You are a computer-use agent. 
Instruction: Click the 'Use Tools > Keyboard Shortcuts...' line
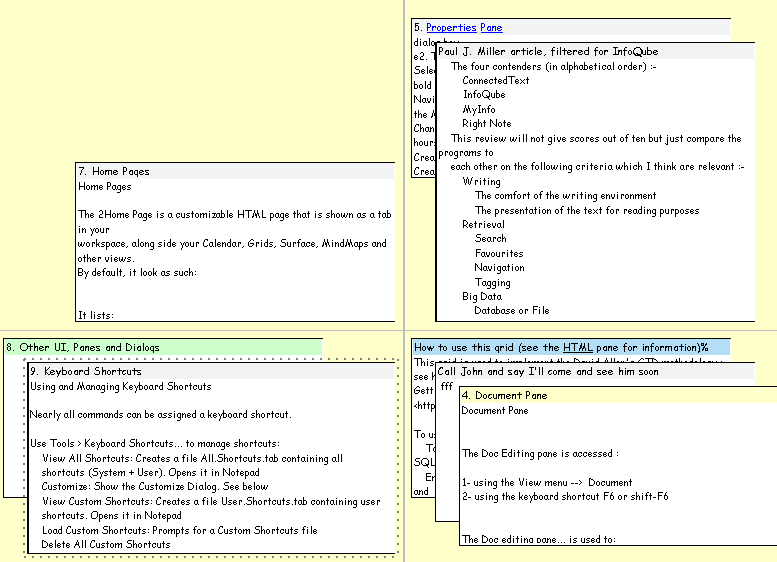(155, 444)
